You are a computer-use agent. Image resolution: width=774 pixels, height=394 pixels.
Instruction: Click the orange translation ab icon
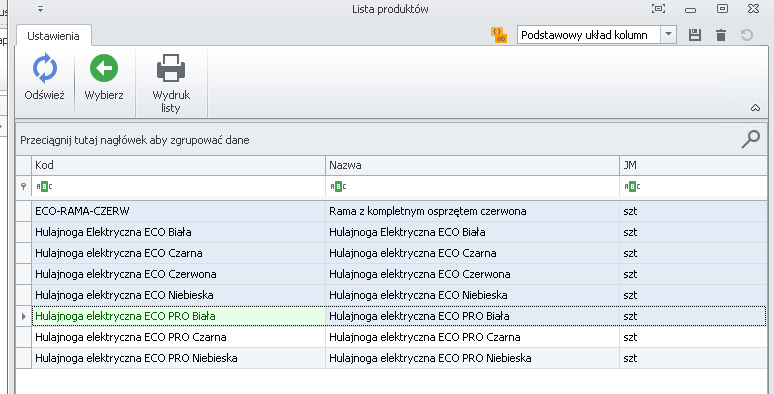tap(499, 35)
